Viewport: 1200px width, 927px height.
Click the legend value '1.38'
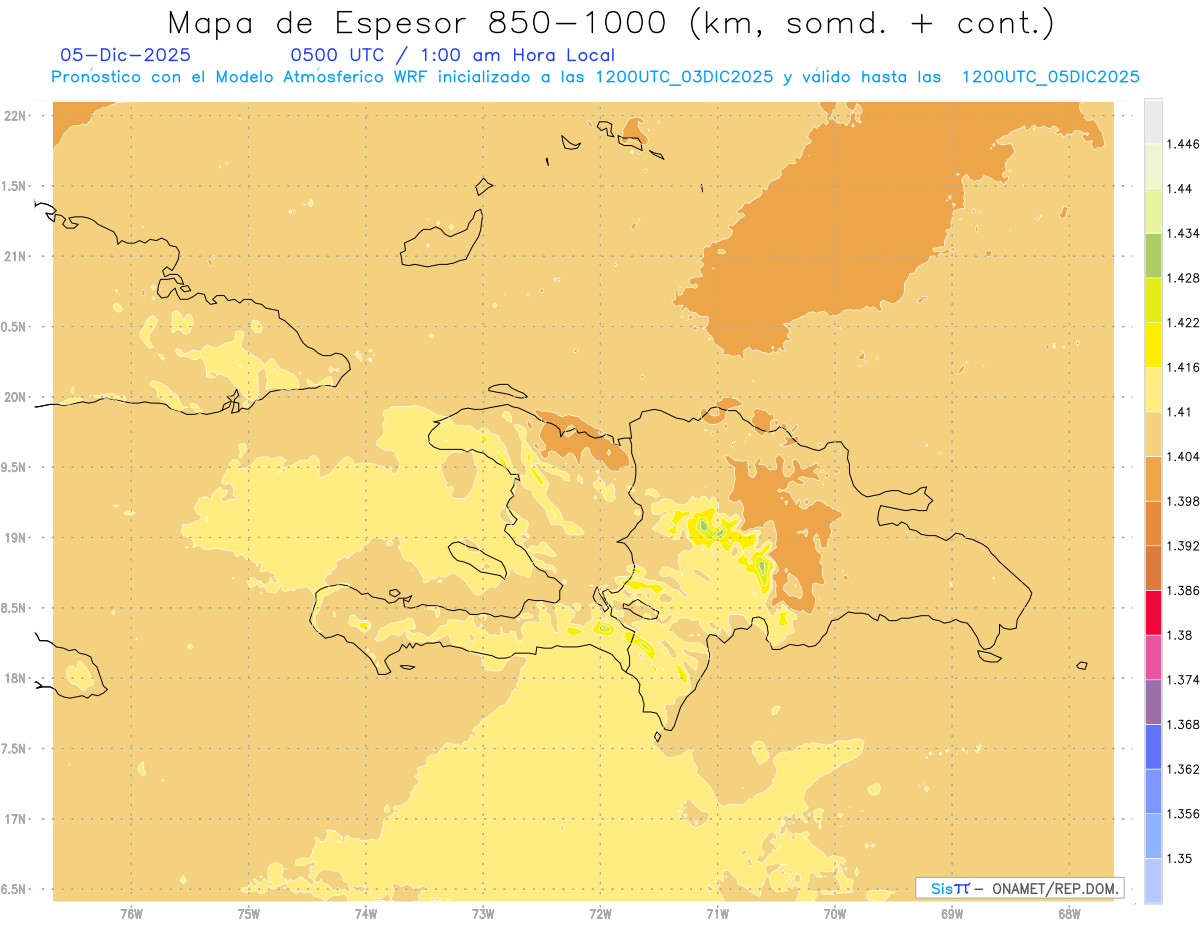coord(1179,635)
